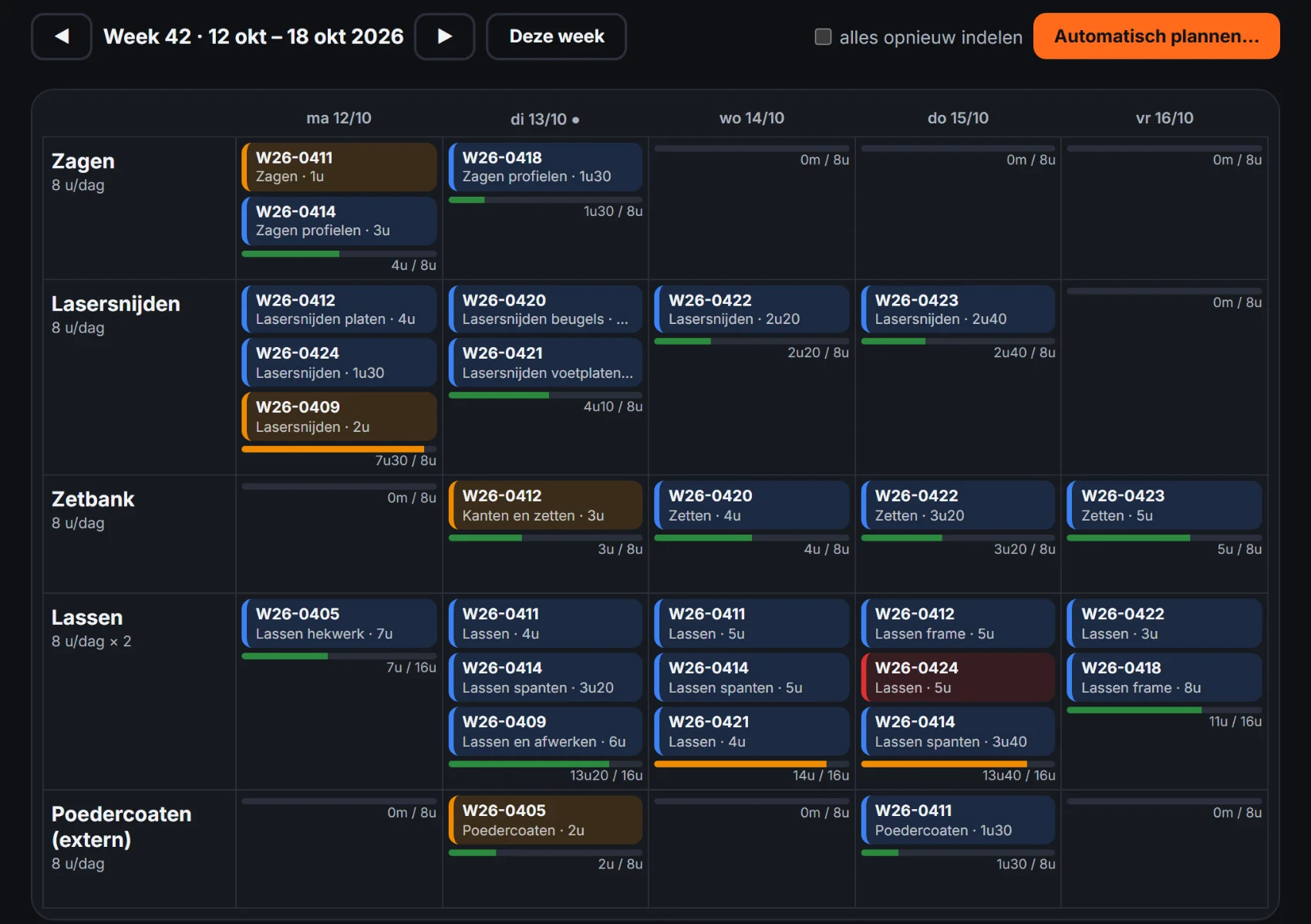The width and height of the screenshot is (1311, 924).
Task: Open W26-0411 Lassen 5u card on Wednesday
Action: [x=752, y=623]
